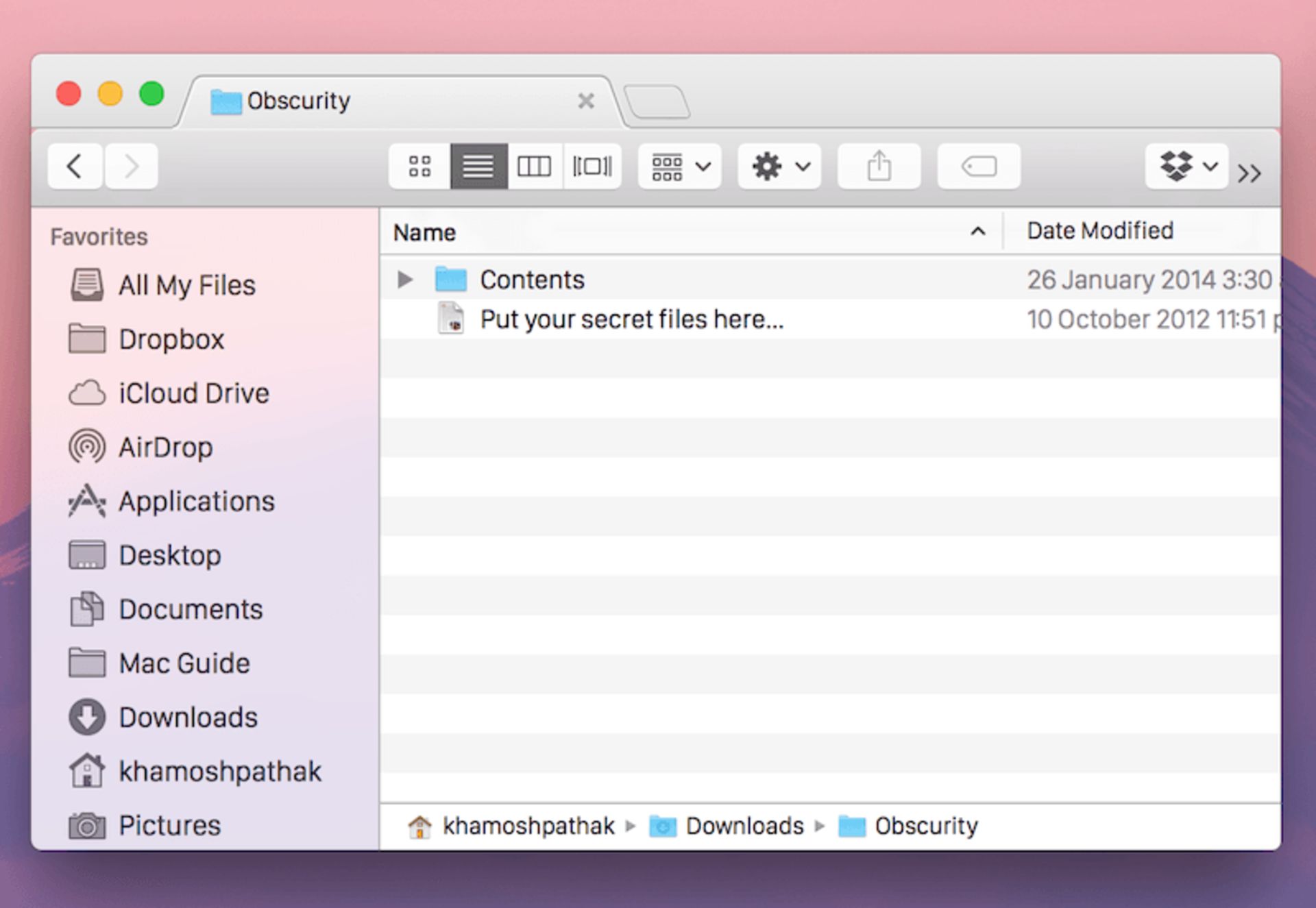
Task: Click the Applications sidebar icon
Action: pos(87,501)
